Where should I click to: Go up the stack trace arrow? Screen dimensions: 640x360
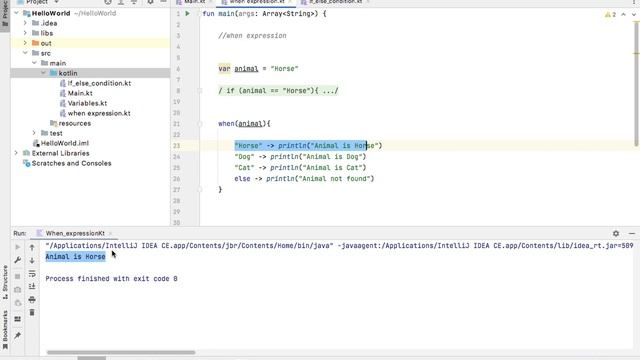pyautogui.click(x=32, y=247)
